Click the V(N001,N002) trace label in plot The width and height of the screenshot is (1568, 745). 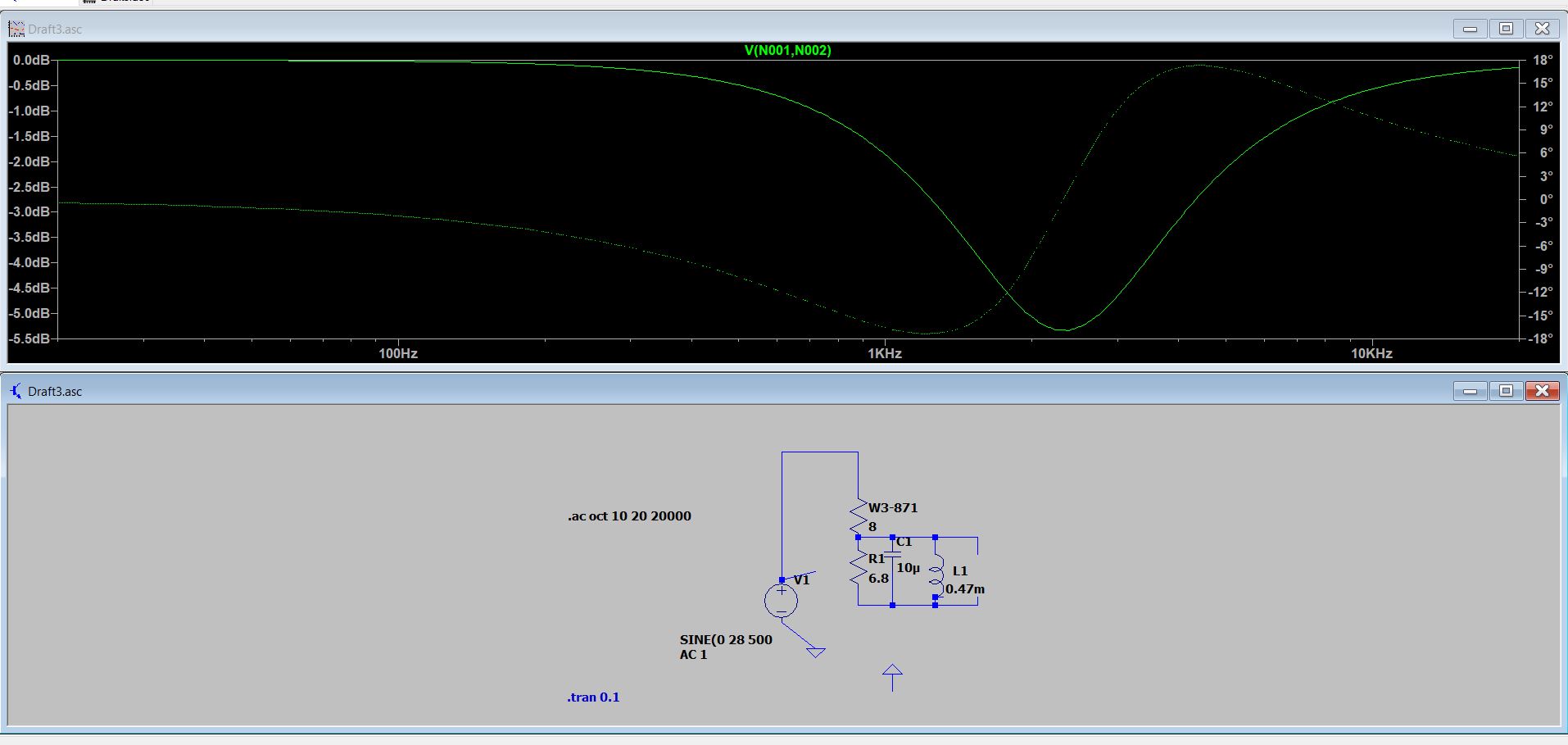[x=787, y=50]
